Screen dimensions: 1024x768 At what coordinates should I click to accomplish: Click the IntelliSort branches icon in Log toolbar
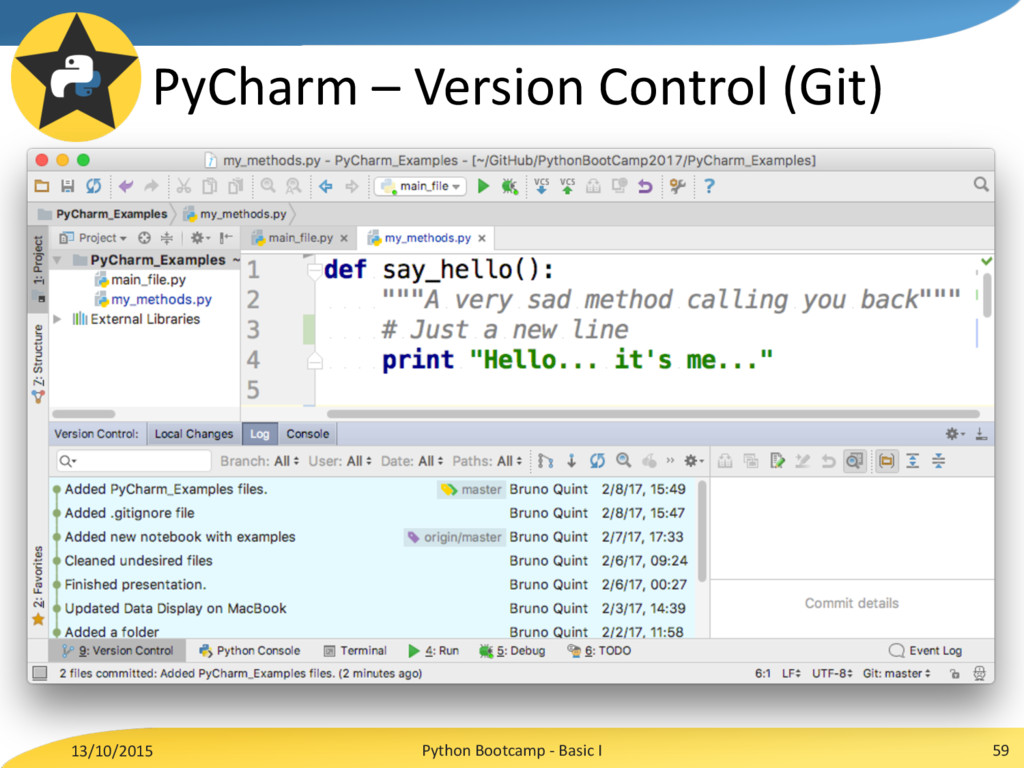coord(545,461)
